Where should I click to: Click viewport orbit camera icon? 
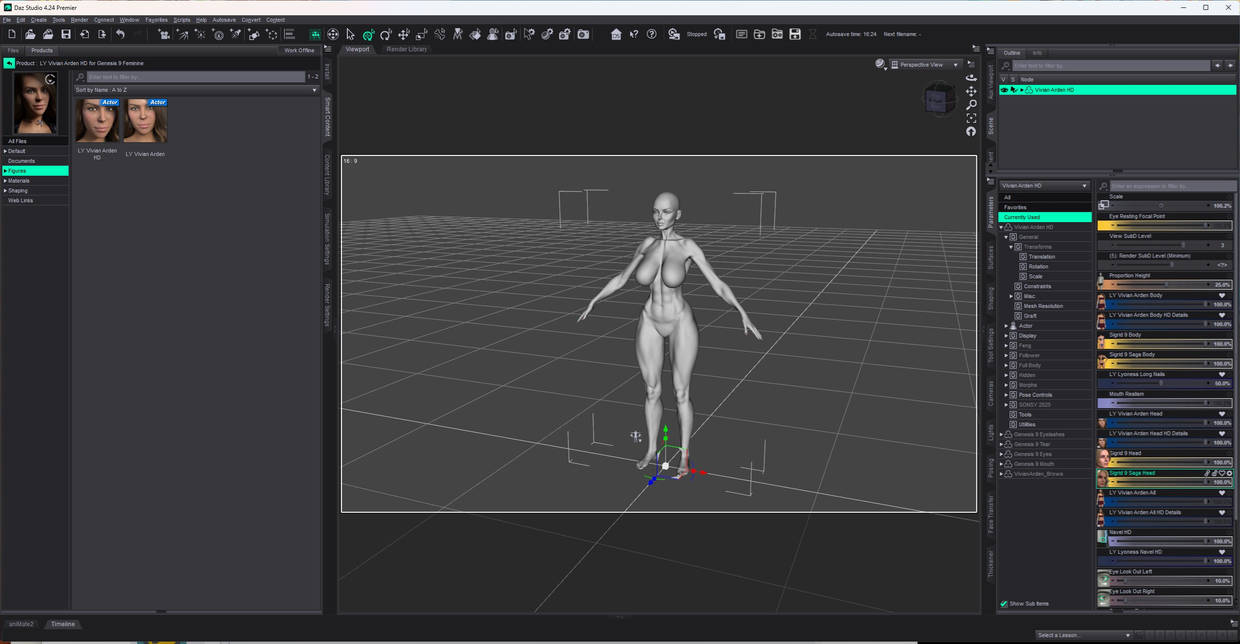[971, 77]
